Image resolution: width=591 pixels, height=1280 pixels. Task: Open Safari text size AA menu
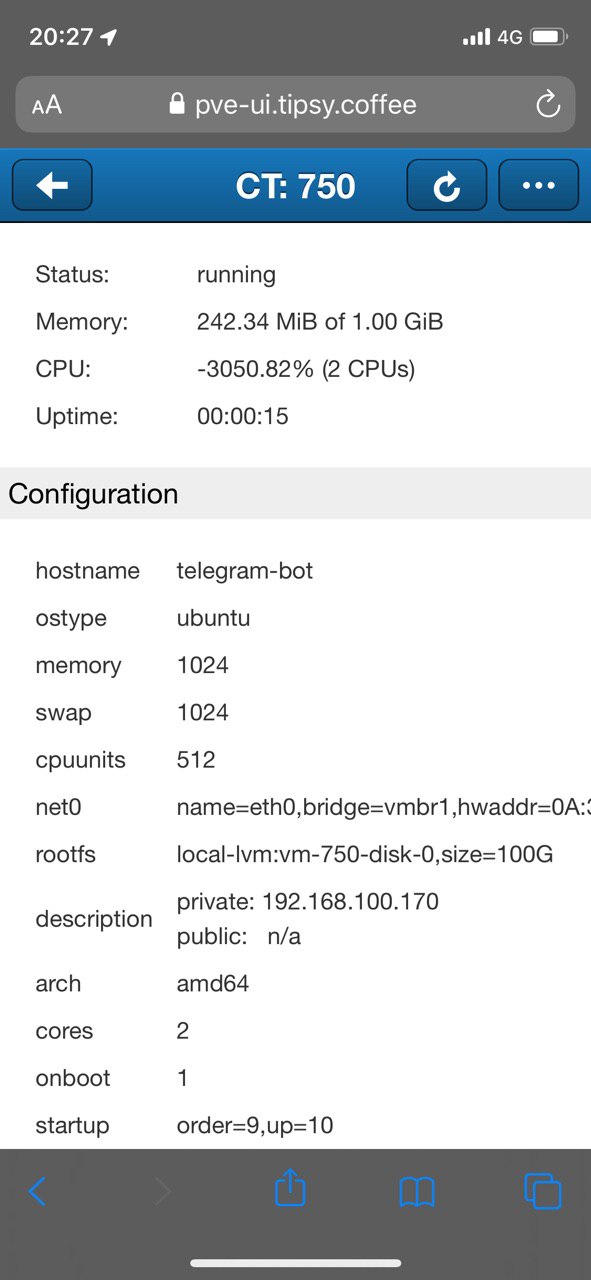point(47,105)
